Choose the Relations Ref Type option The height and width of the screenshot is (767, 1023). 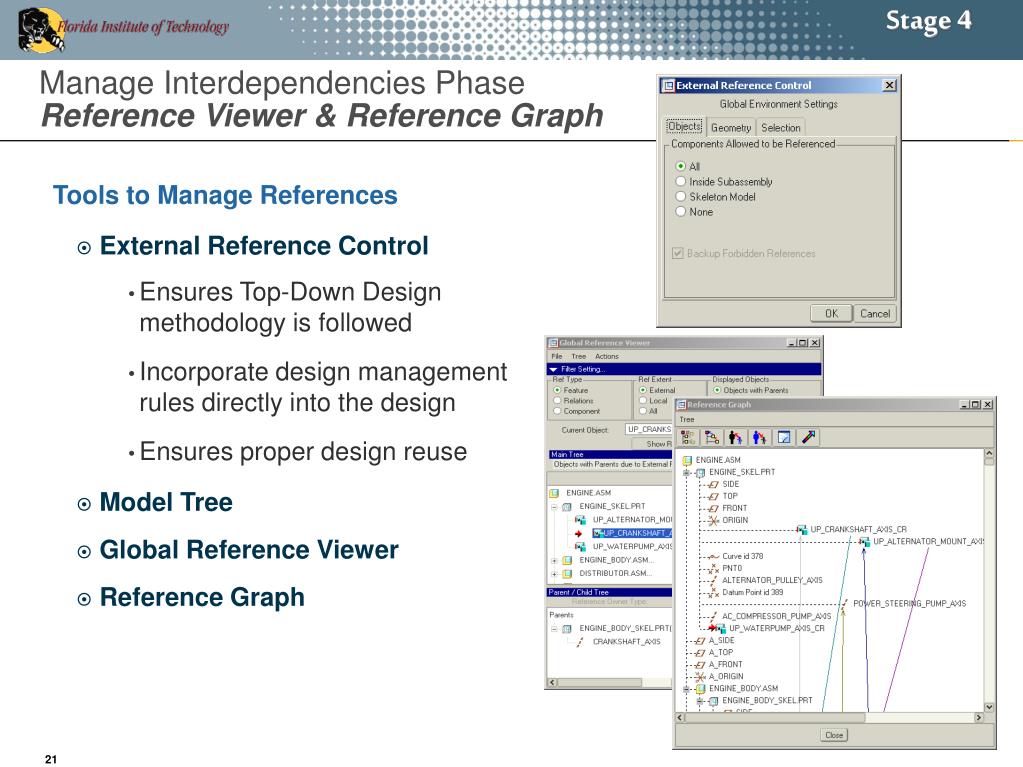[x=557, y=400]
